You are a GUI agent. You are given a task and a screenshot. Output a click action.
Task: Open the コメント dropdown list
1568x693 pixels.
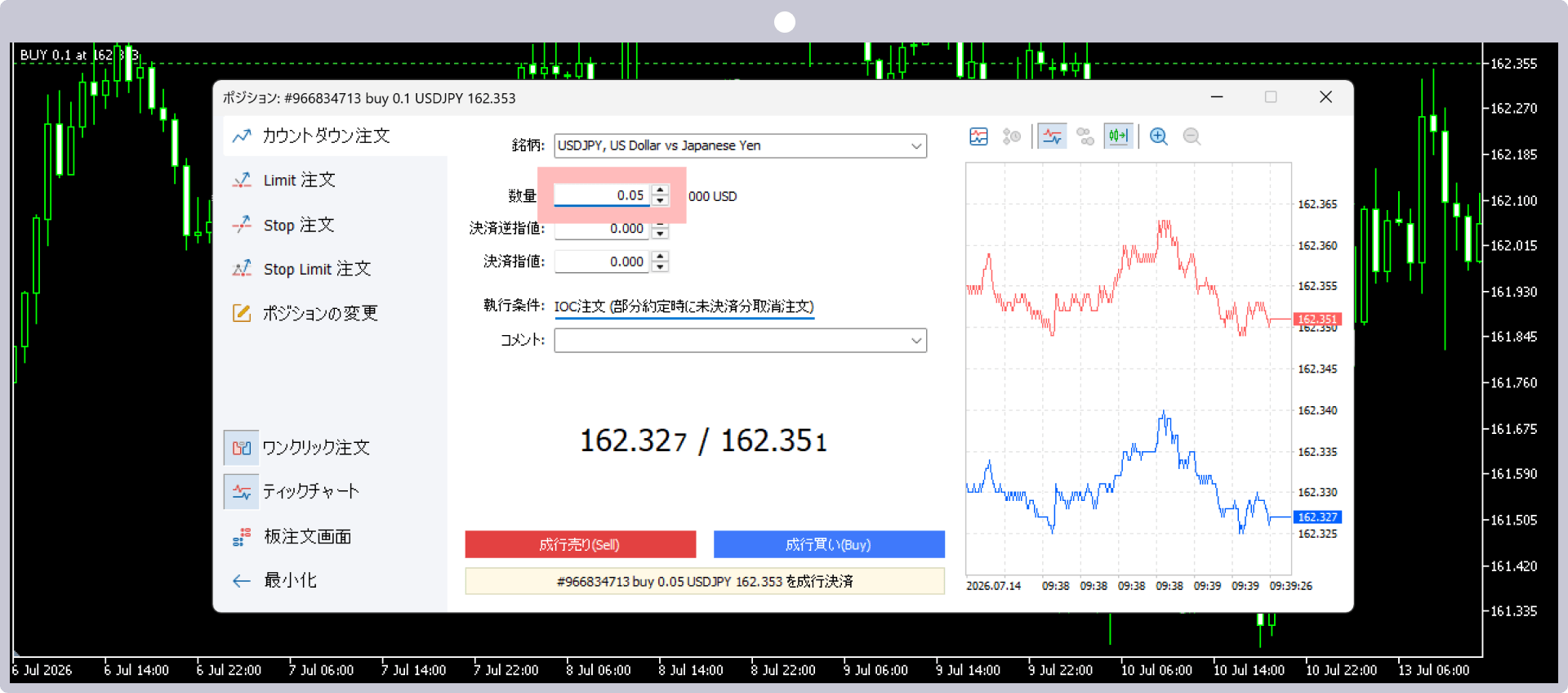741,340
